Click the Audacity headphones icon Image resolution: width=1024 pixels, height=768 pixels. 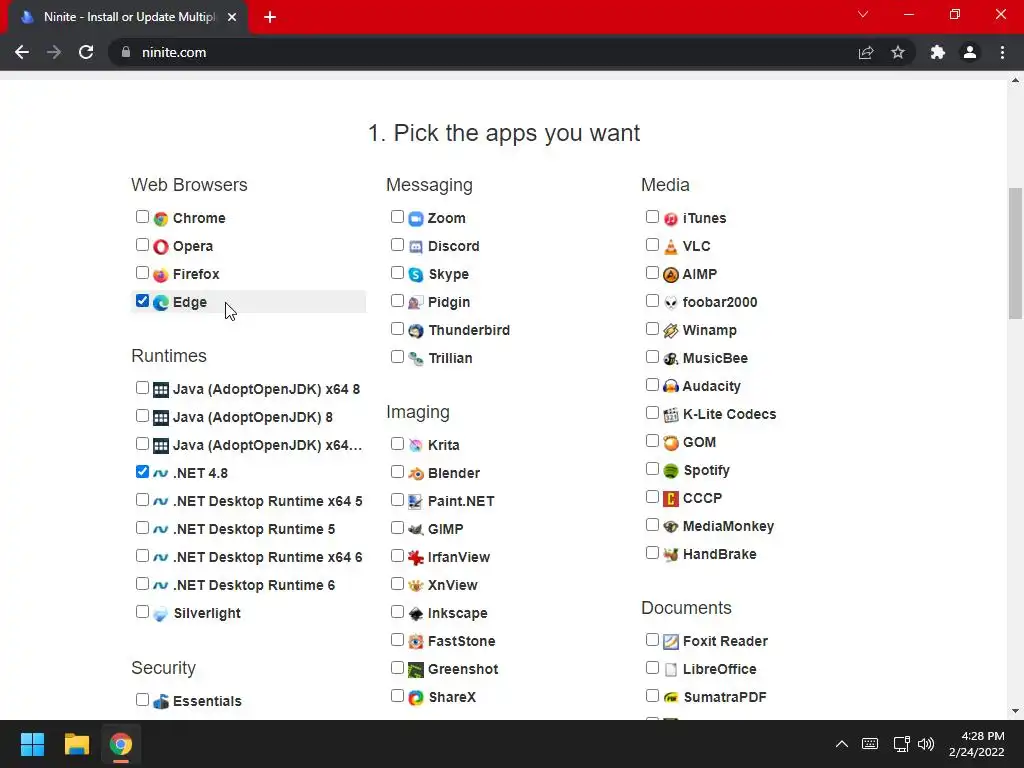point(671,386)
